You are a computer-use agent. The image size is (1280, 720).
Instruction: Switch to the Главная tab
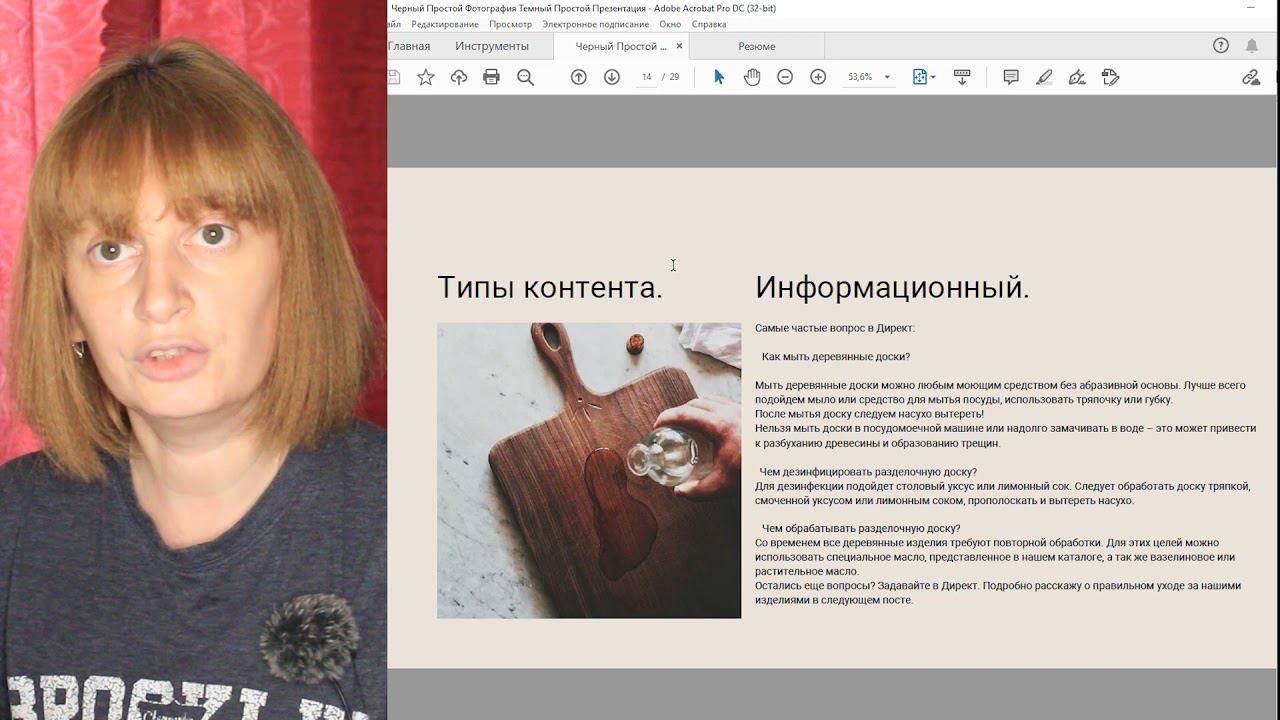(409, 46)
